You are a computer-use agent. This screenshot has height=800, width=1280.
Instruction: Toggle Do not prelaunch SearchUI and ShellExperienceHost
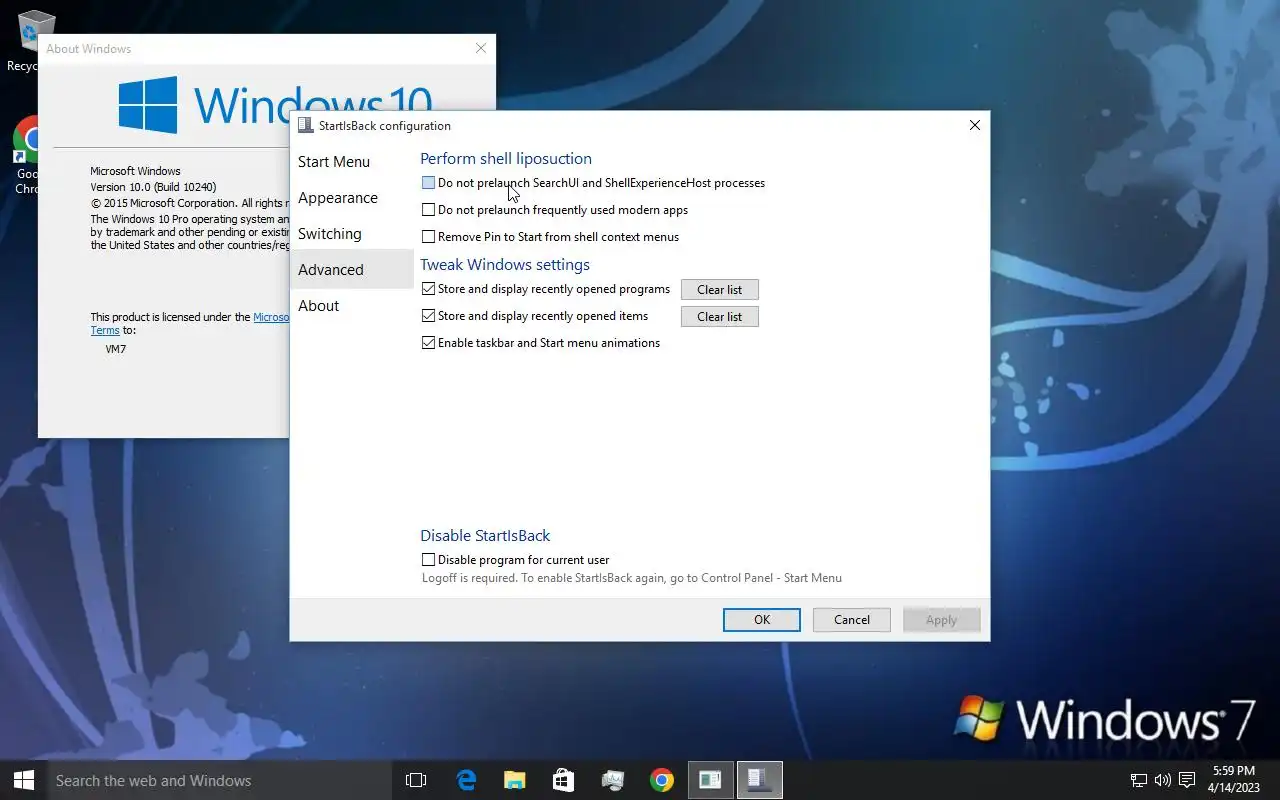pos(428,183)
